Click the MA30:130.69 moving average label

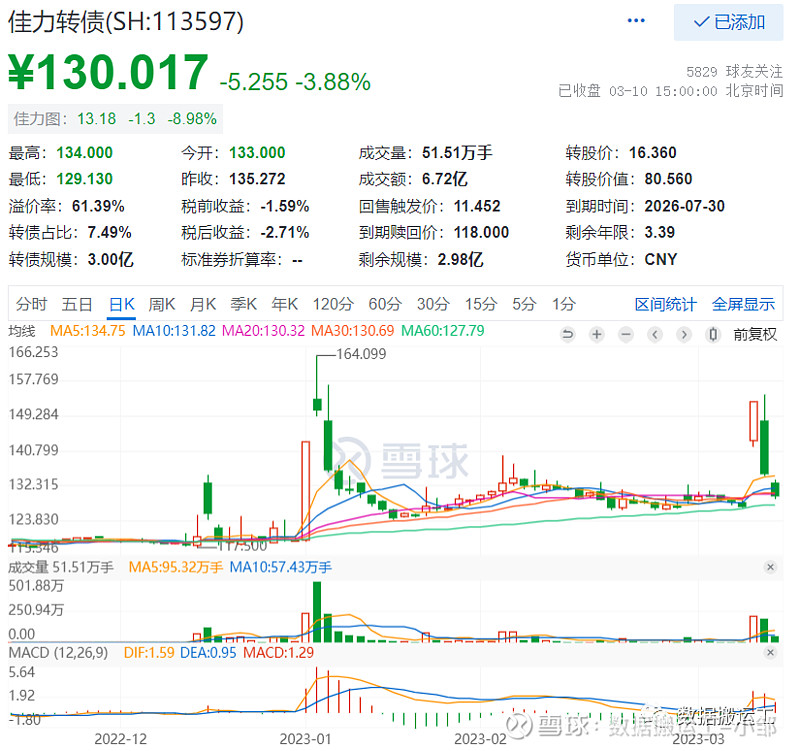click(x=353, y=331)
